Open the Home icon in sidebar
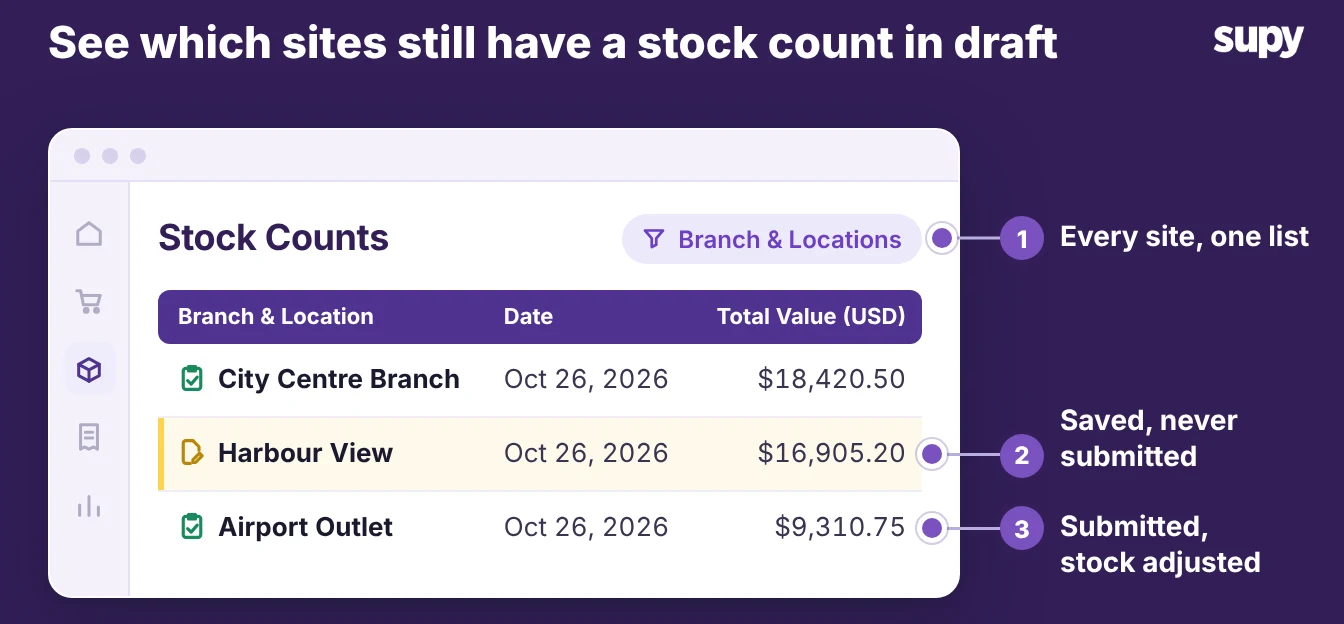This screenshot has height=624, width=1344. [89, 234]
